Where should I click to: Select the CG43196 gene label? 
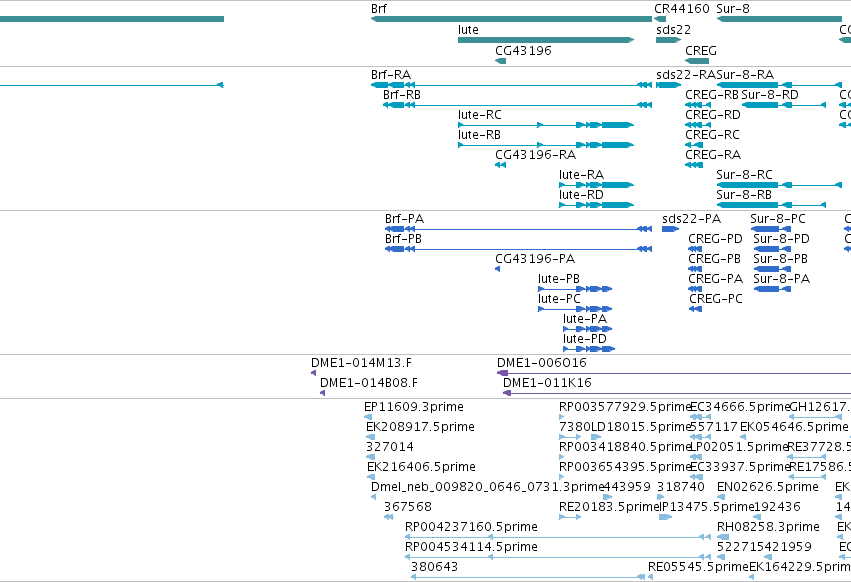[523, 50]
